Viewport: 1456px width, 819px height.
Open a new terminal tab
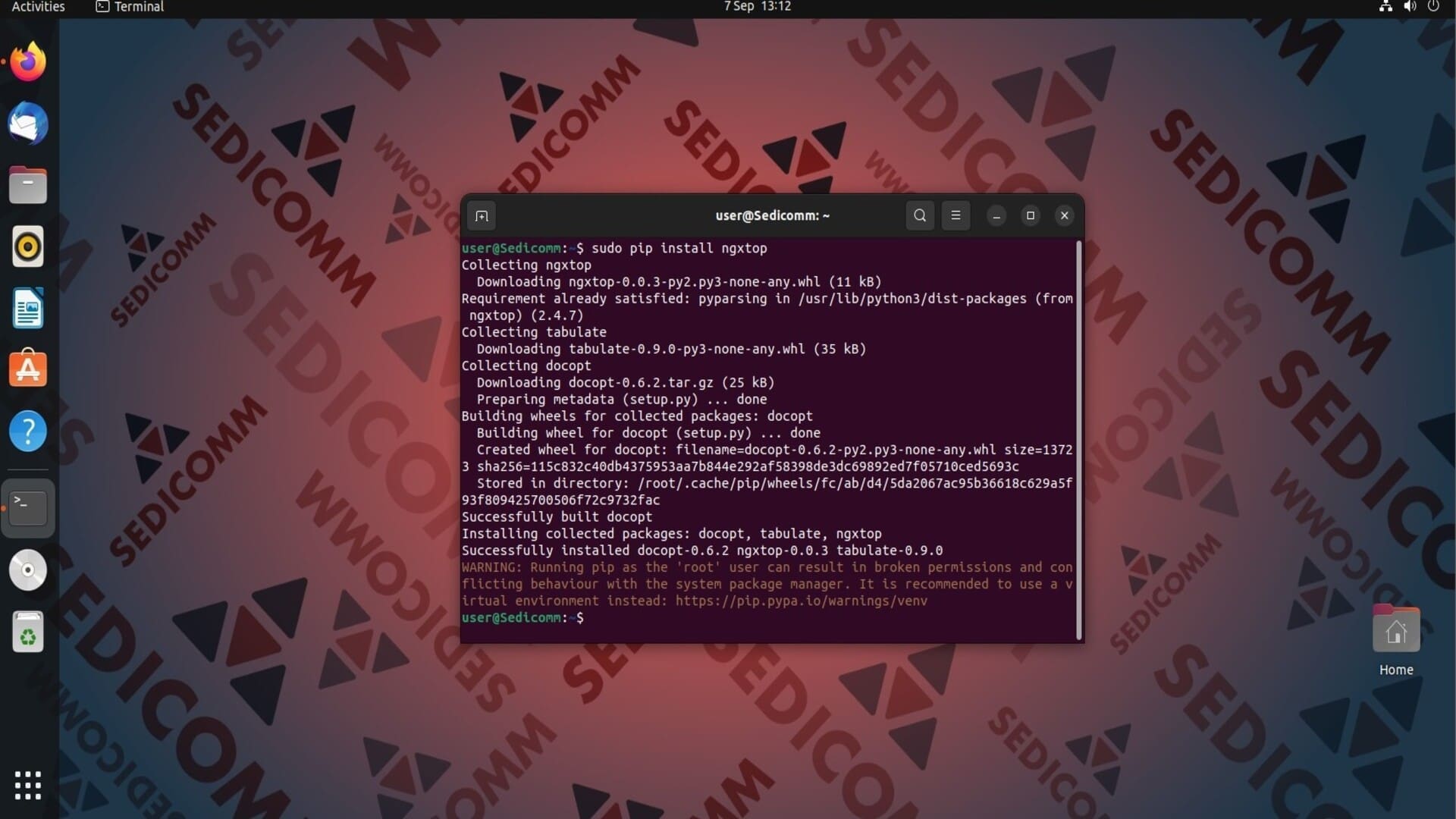coord(482,215)
